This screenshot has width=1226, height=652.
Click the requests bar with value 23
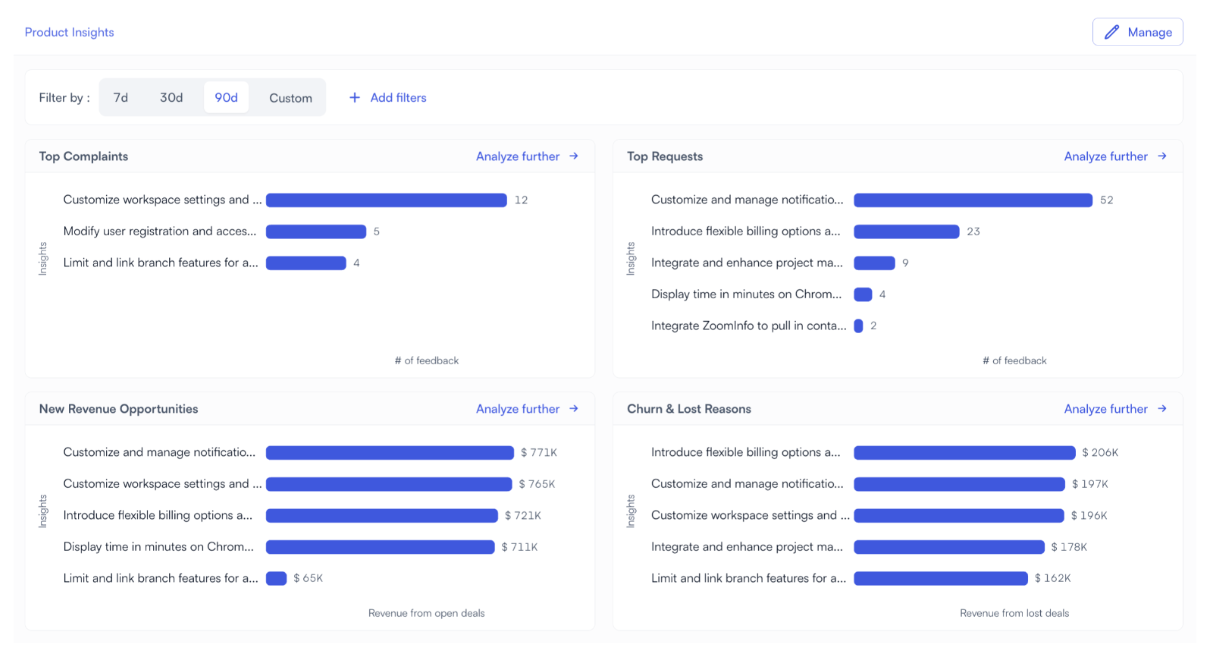point(906,231)
